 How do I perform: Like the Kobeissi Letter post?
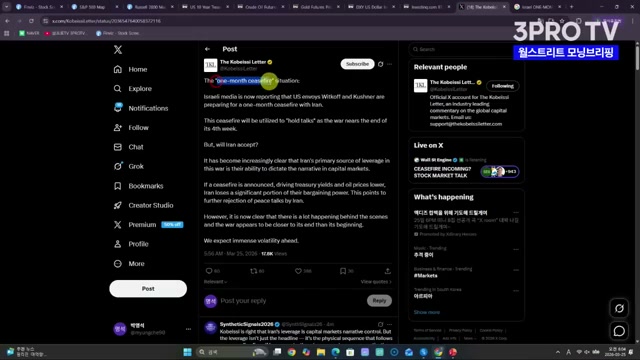[298, 271]
